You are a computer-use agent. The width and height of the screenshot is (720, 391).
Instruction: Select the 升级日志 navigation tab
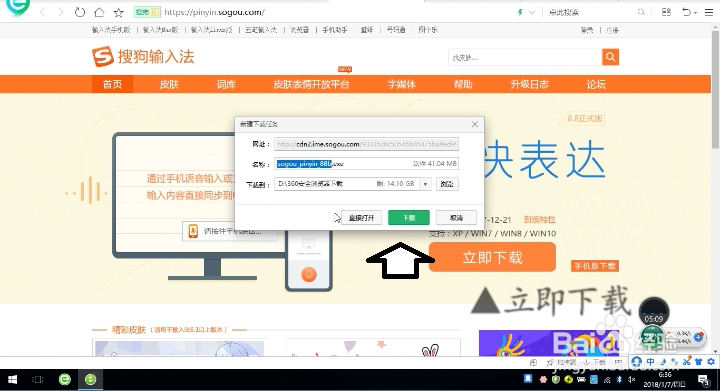coord(529,84)
